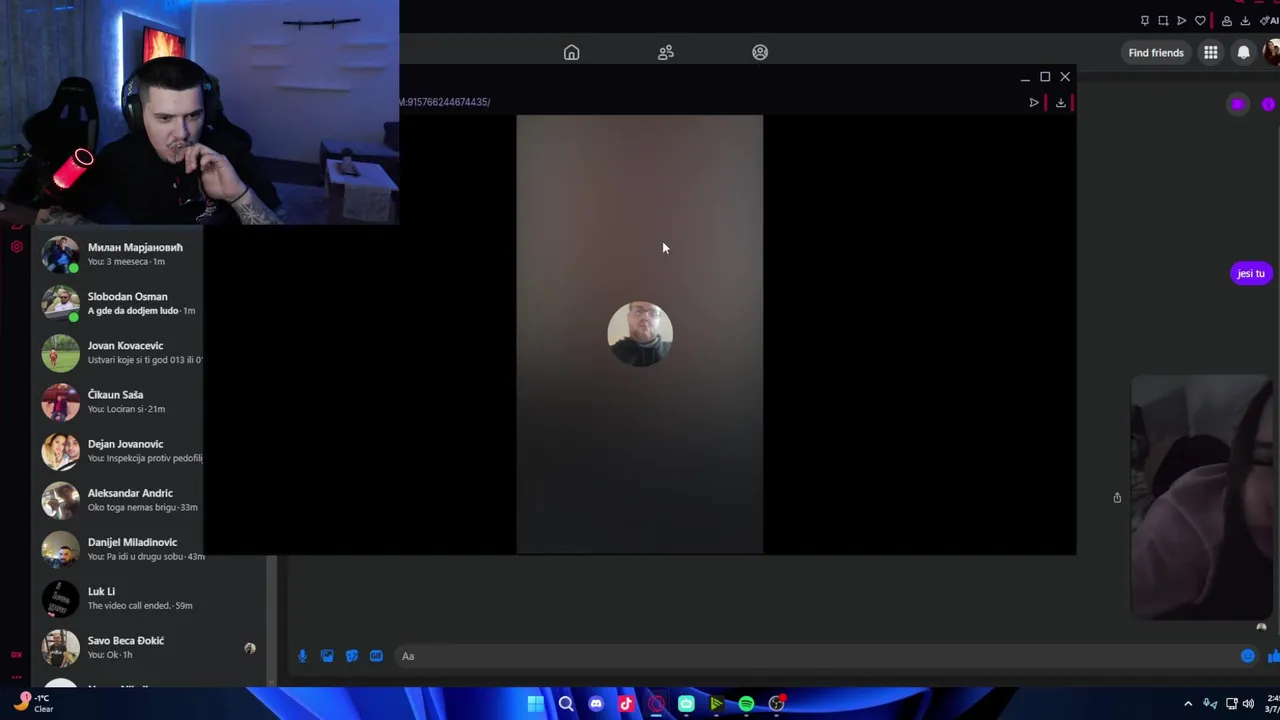1280x720 pixels.
Task: Open the emoji picker in message box
Action: pyautogui.click(x=1248, y=656)
